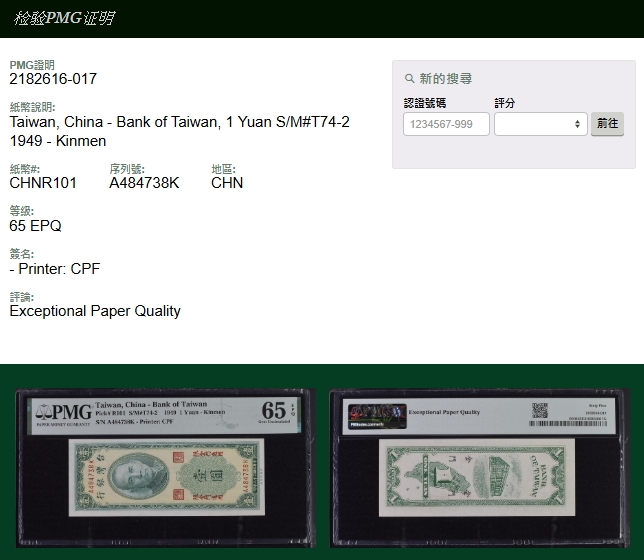Select the note number CHNR101
This screenshot has height=560, width=644.
tap(43, 183)
